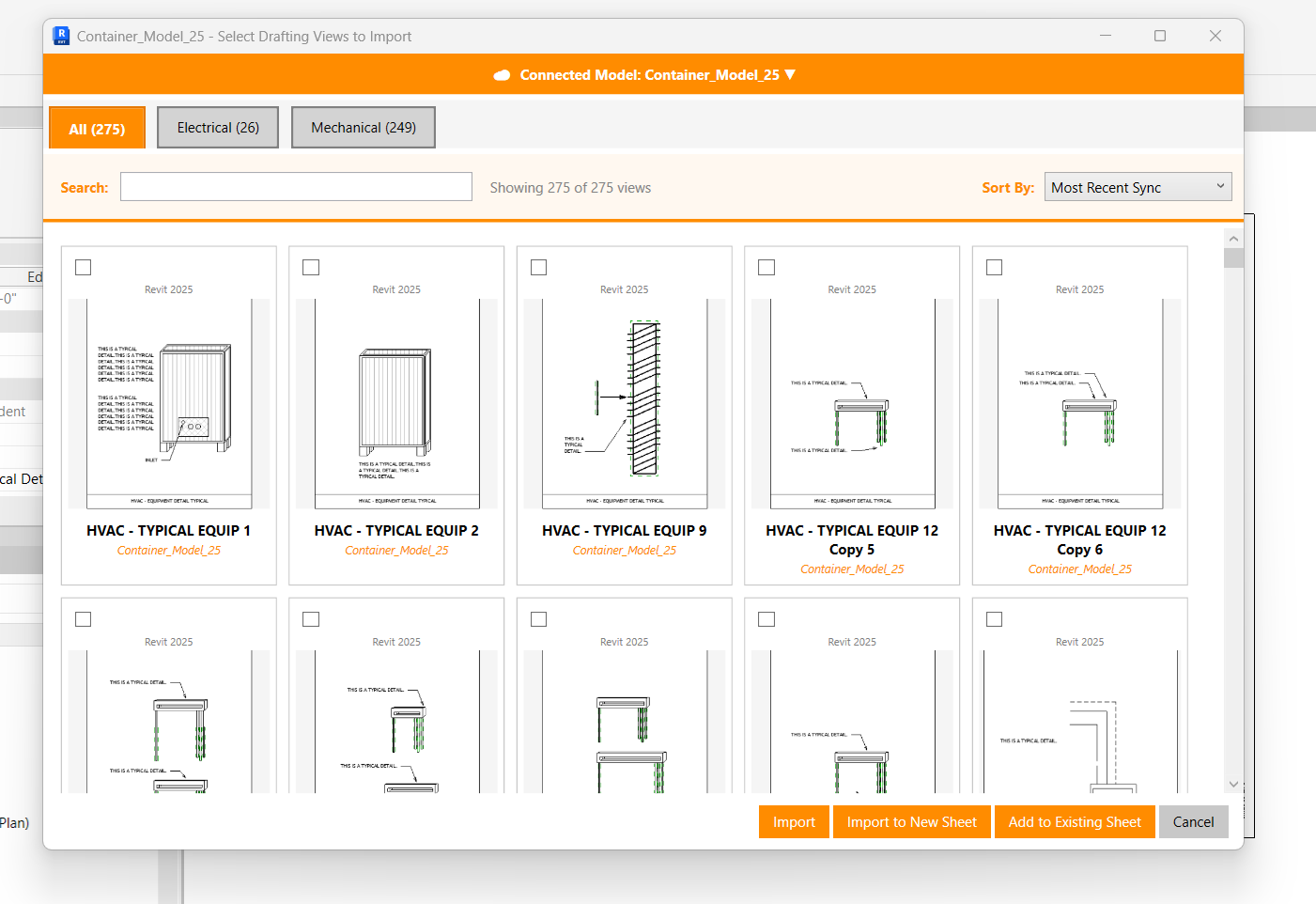Click the Import to New Sheet button

pos(911,821)
